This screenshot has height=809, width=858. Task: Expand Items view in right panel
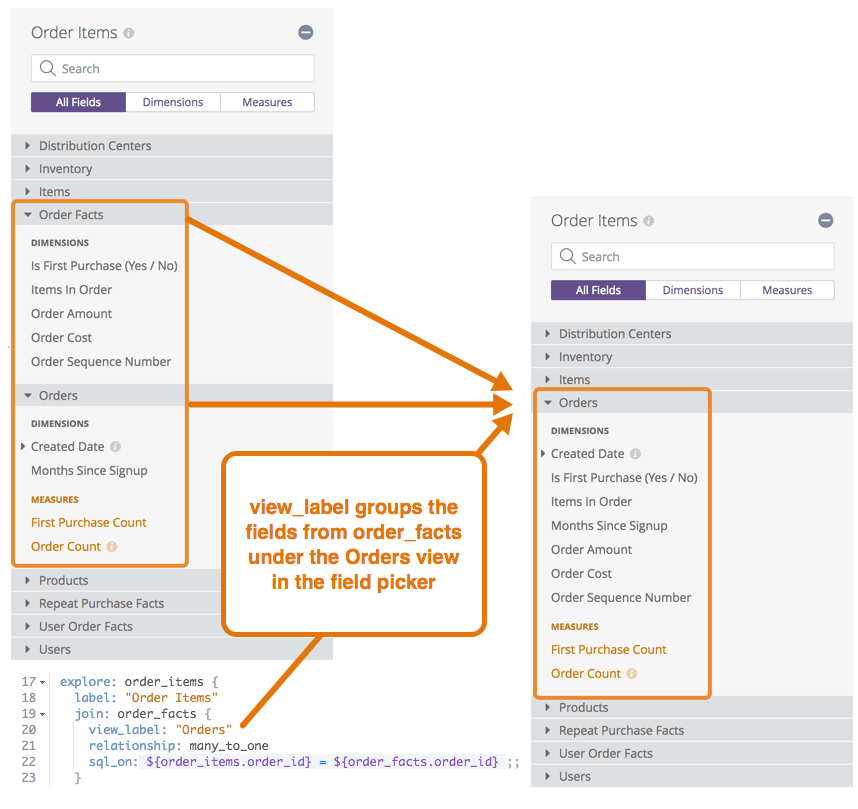692,379
